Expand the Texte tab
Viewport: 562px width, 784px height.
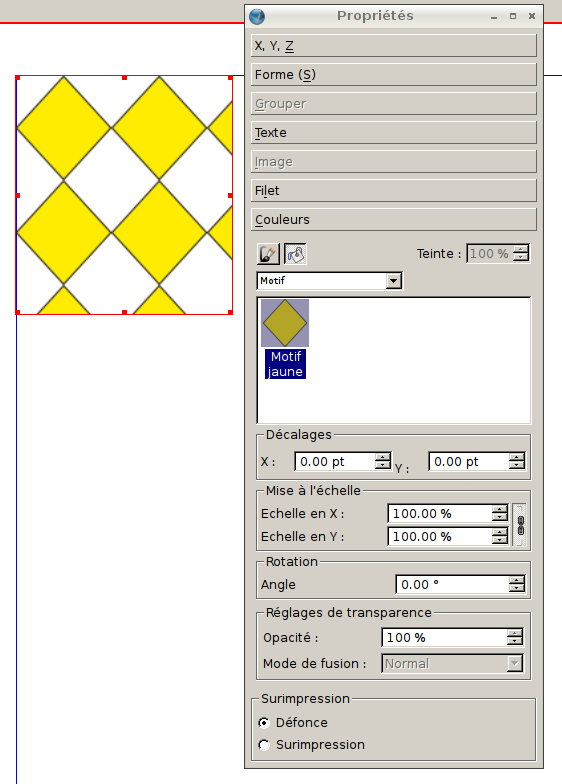(x=394, y=132)
